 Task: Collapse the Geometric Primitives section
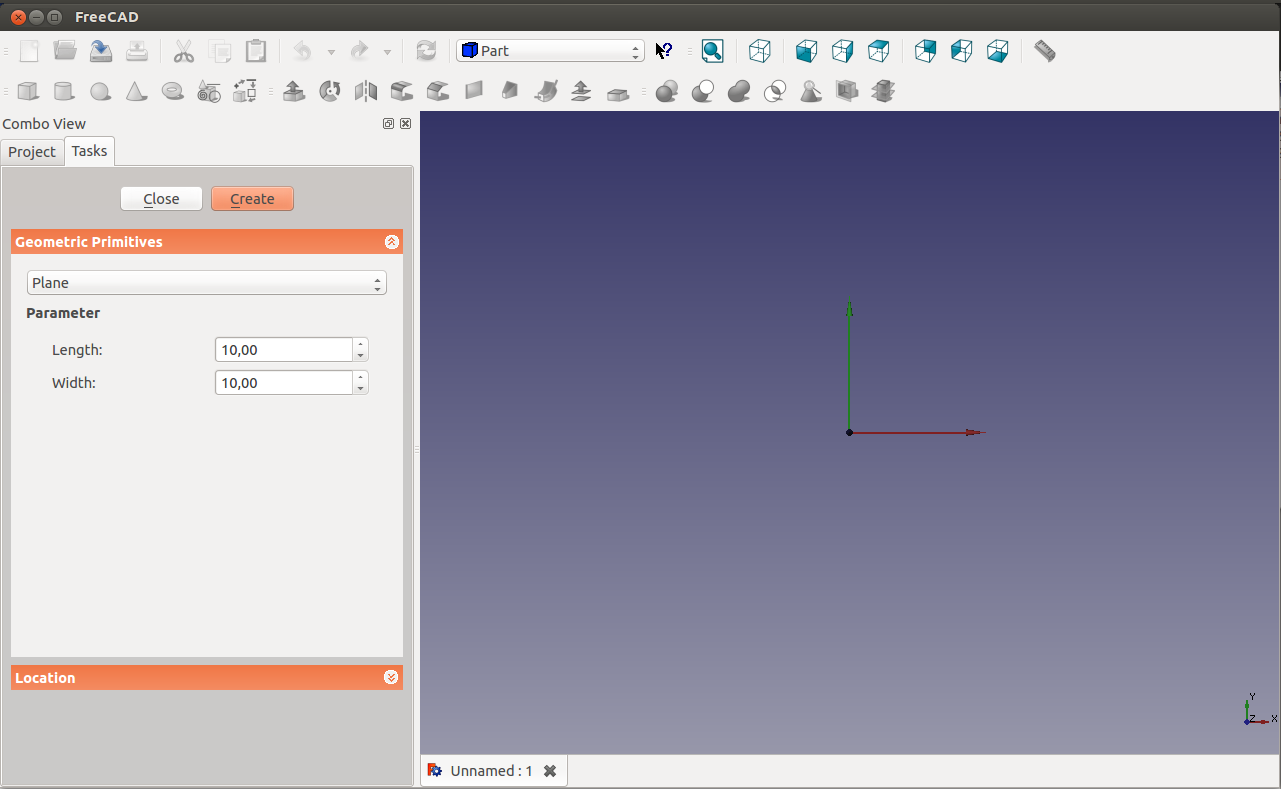[x=391, y=242]
